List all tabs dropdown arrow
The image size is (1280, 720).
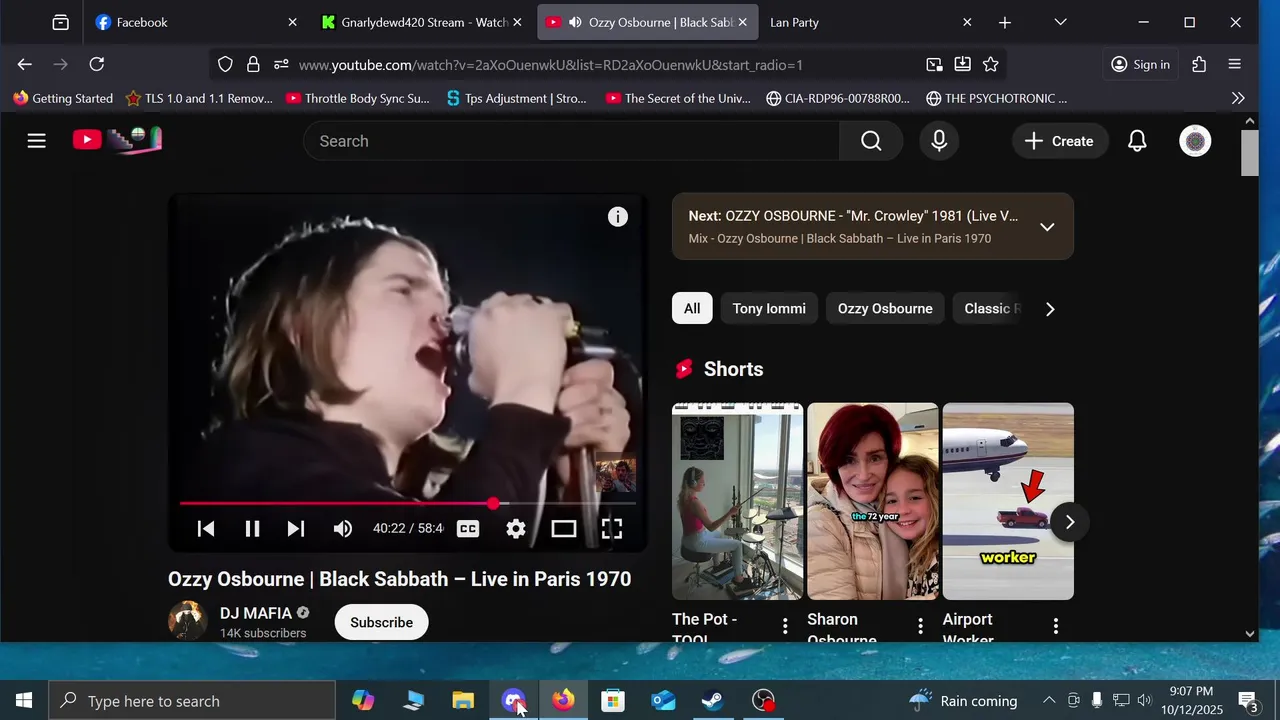click(1061, 22)
